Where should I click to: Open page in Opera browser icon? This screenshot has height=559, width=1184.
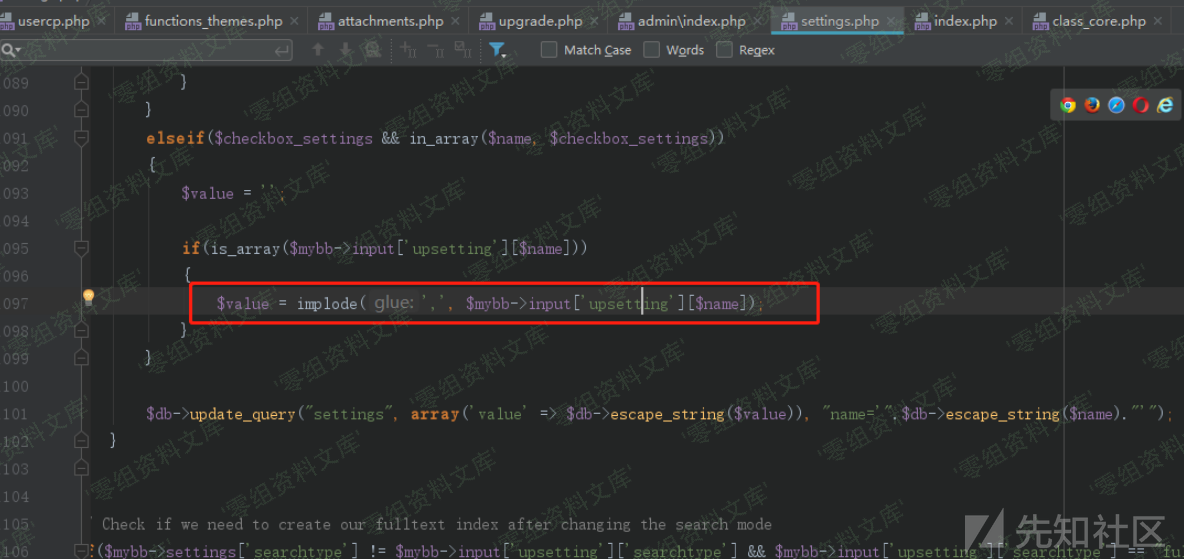pyautogui.click(x=1141, y=105)
